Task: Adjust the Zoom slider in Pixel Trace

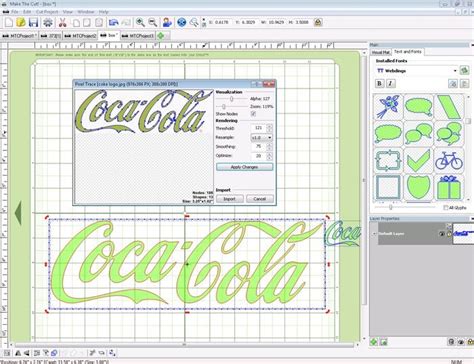Action: click(x=224, y=106)
